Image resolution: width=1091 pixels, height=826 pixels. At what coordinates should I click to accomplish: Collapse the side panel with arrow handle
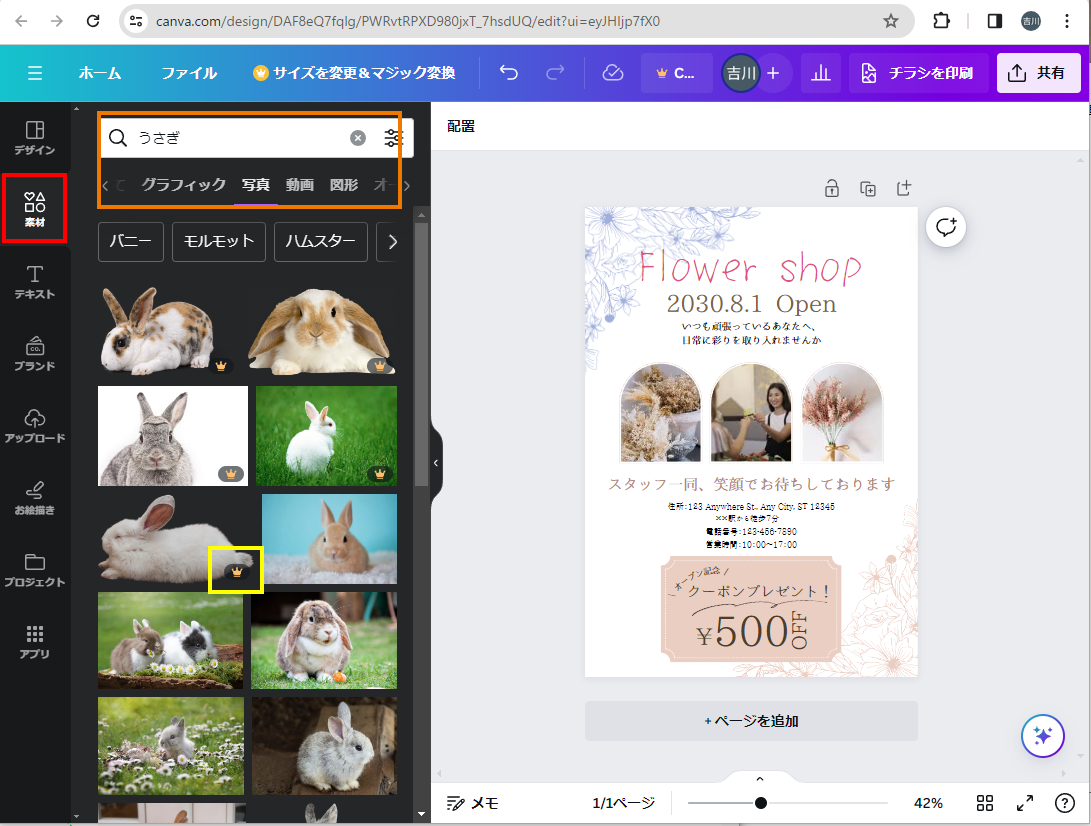436,463
